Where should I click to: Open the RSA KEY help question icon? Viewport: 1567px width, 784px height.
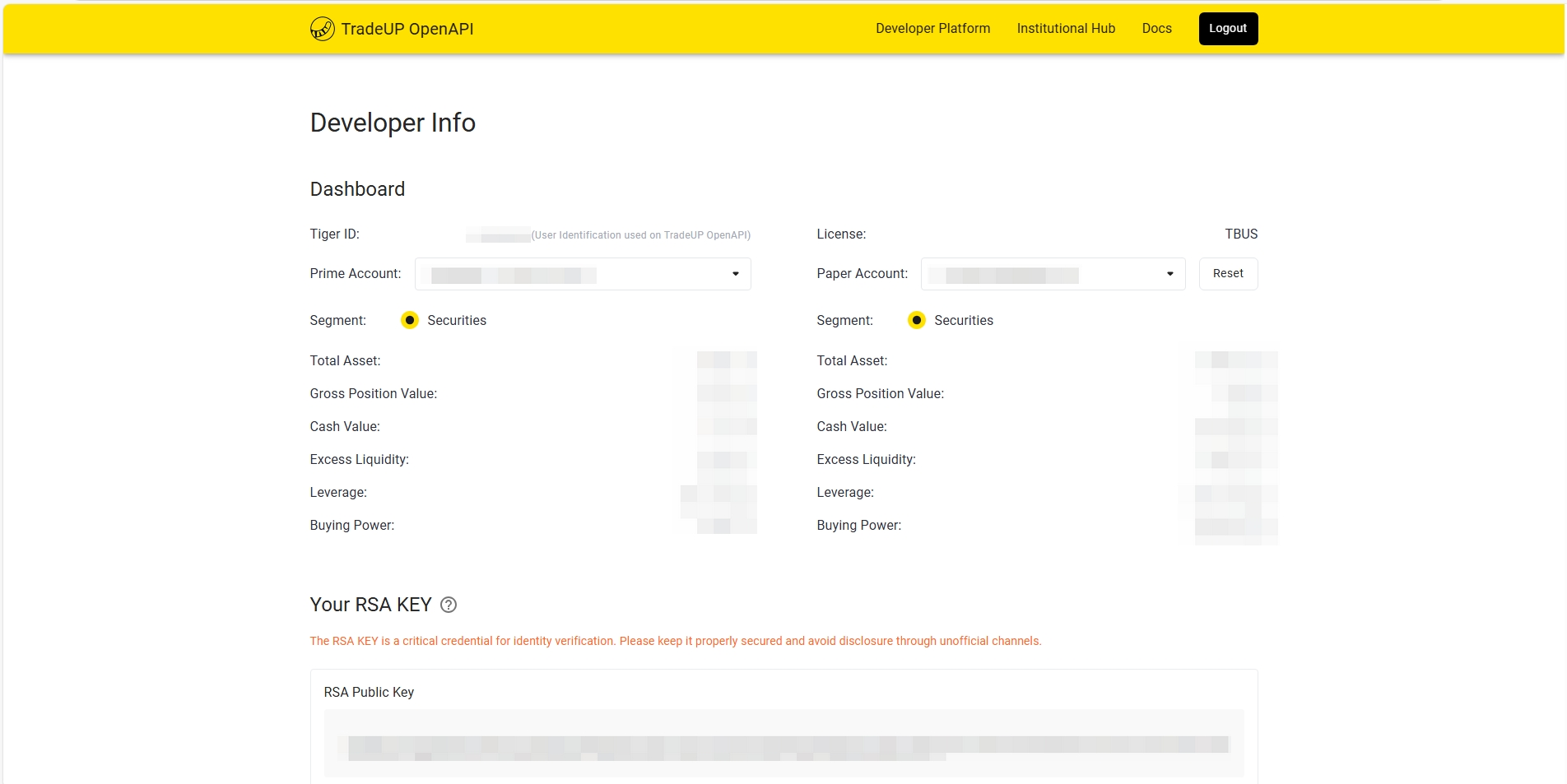point(449,605)
